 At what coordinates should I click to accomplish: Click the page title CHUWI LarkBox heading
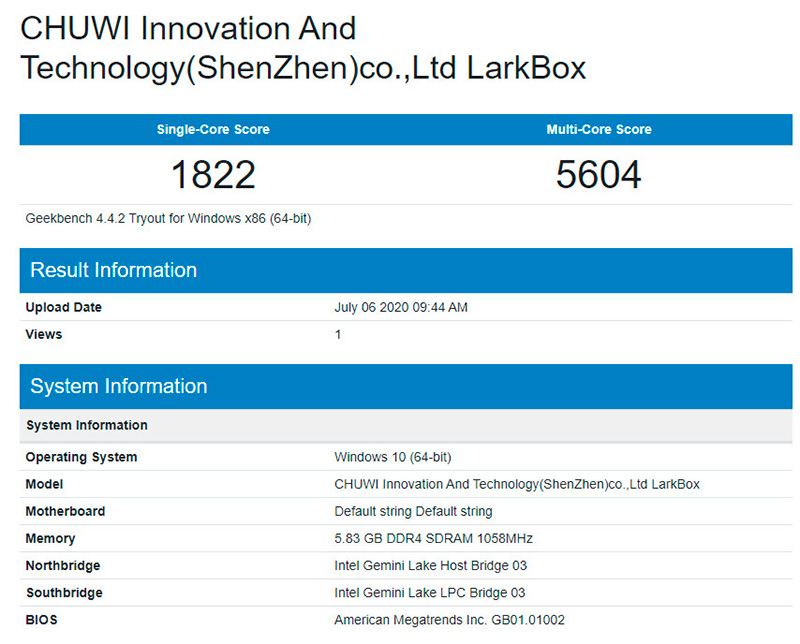point(302,48)
